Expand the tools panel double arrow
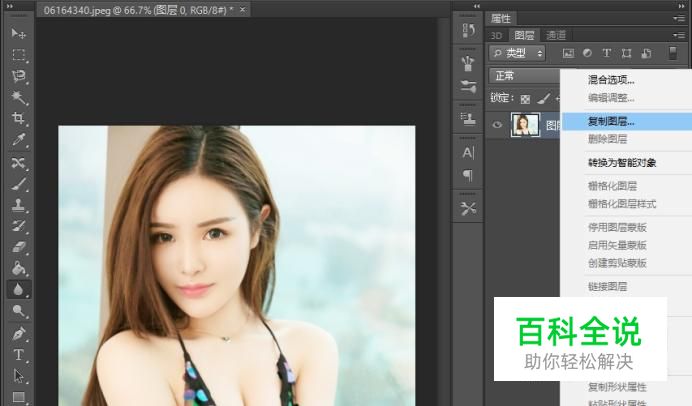This screenshot has width=692, height=406. coord(10,6)
